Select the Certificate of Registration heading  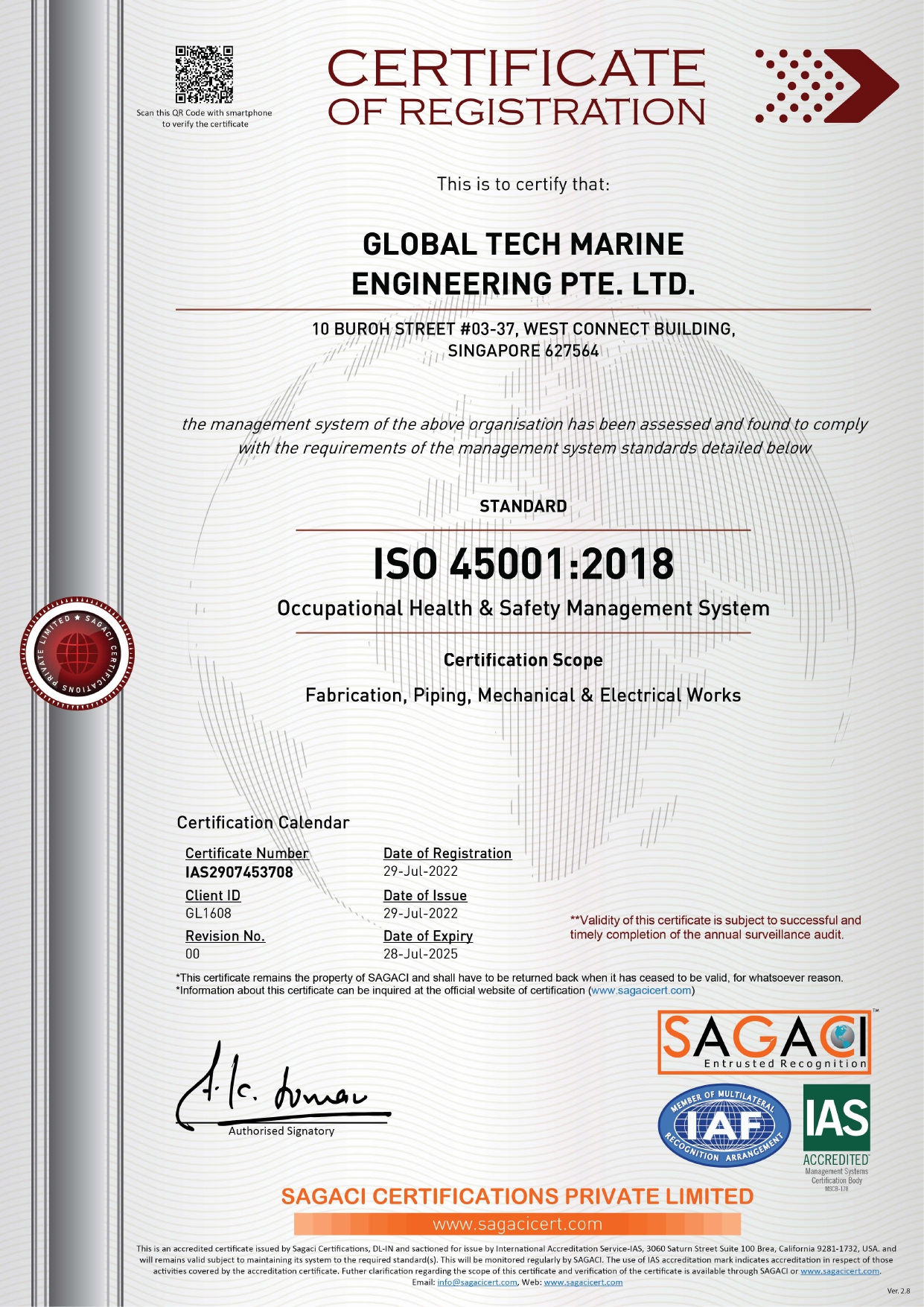[516, 88]
